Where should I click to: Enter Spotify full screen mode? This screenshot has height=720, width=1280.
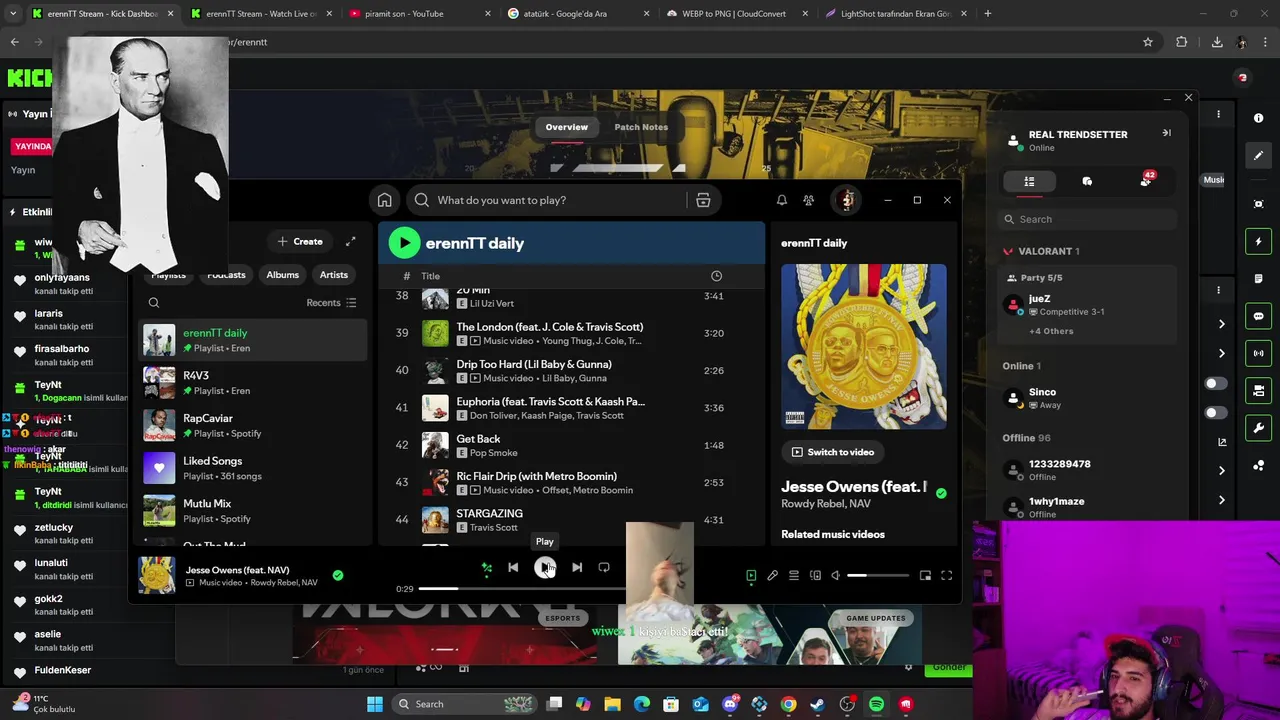(946, 575)
